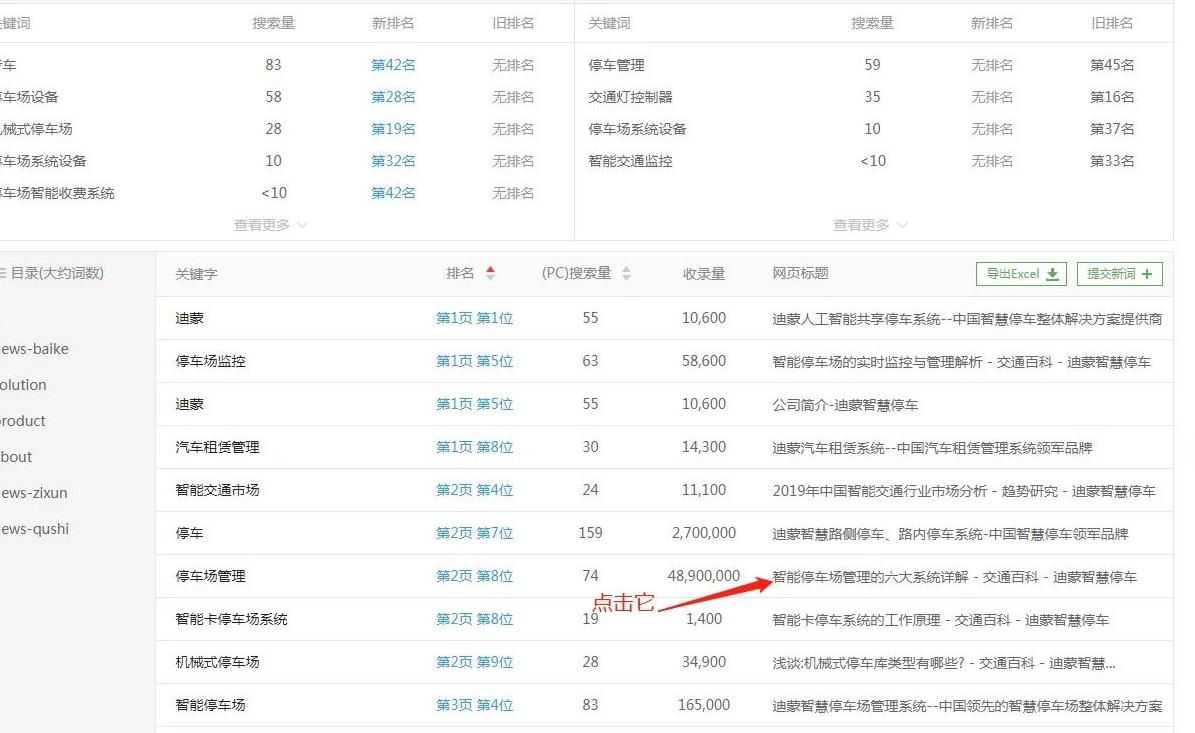
Task: Select the solution directory category
Action: pyautogui.click(x=22, y=384)
